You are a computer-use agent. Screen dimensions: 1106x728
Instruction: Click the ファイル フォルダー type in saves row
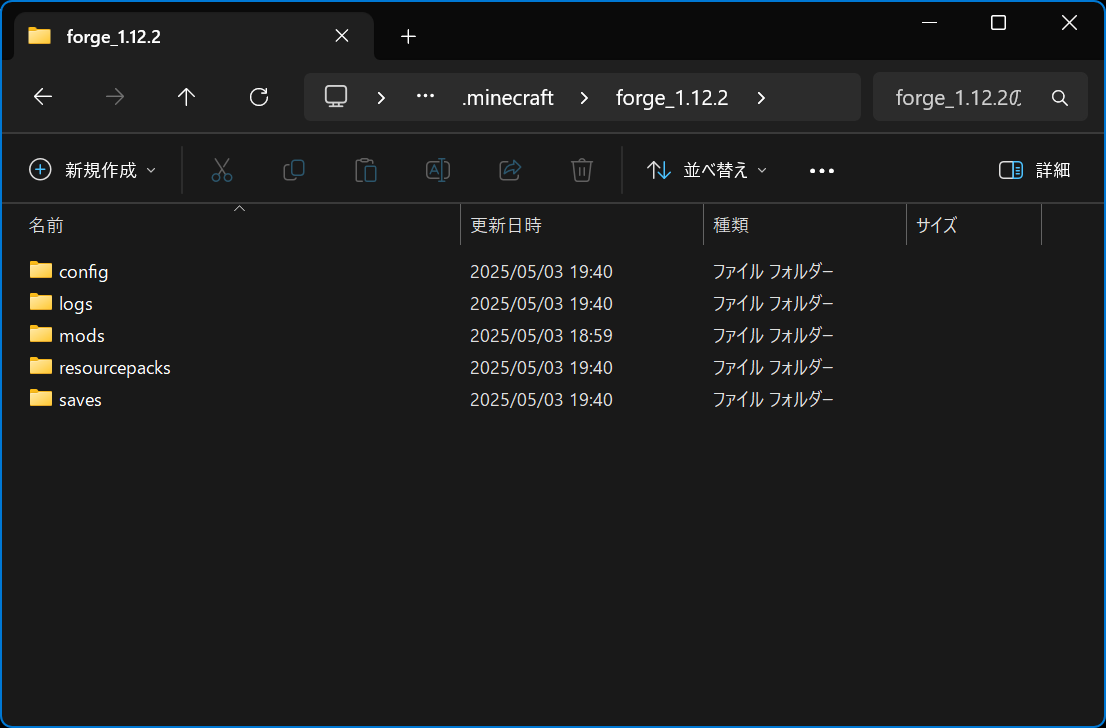773,400
